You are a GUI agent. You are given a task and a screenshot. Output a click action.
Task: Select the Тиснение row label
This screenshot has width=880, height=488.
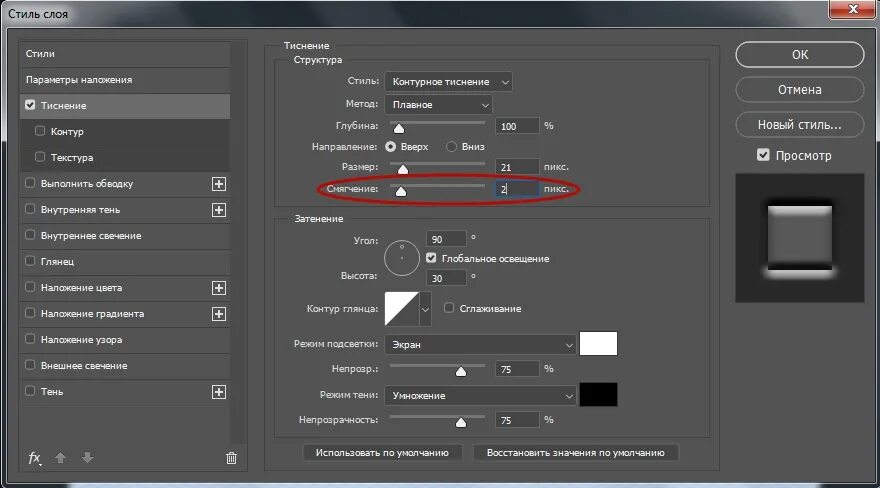(63, 105)
